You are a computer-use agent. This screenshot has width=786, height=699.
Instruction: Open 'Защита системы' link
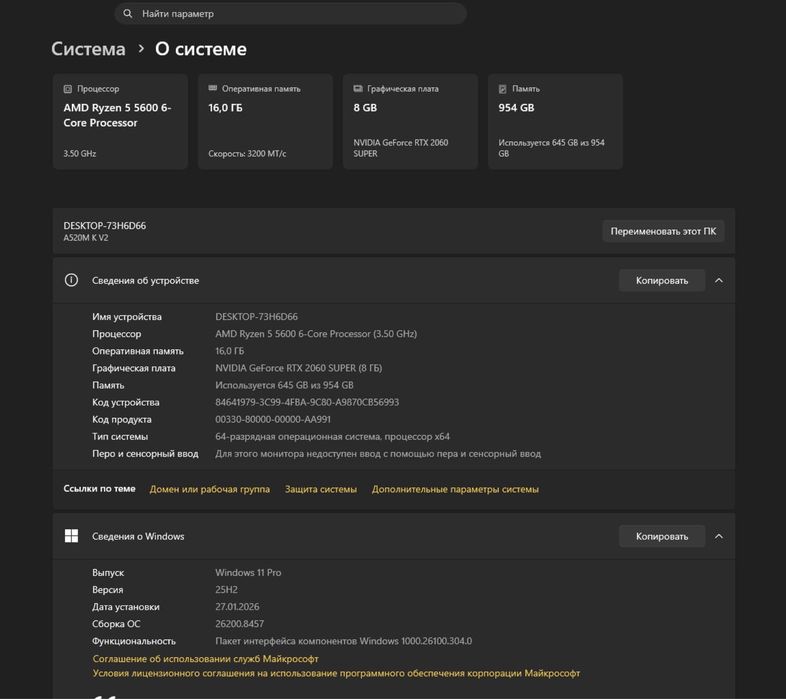(321, 489)
